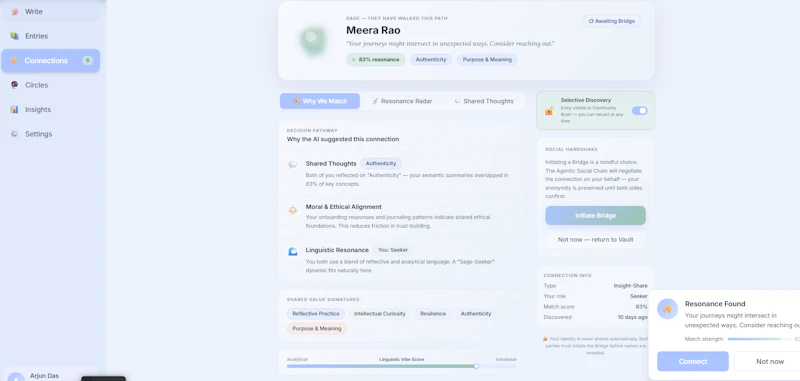Click the Resonance Radar tab icon
Screen dimensions: 800x381
pyautogui.click(x=375, y=101)
